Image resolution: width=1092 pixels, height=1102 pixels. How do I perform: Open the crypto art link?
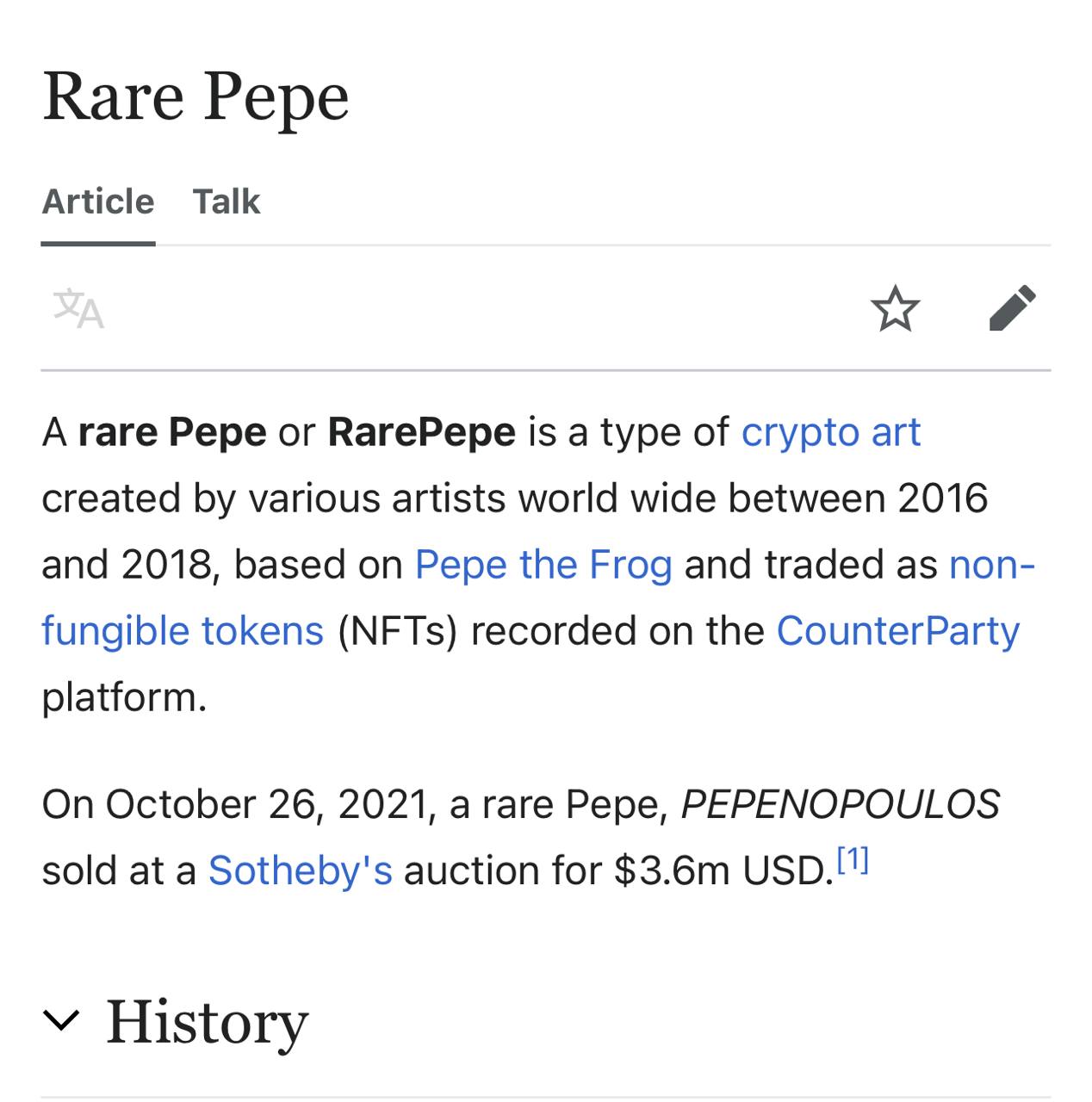coord(831,432)
